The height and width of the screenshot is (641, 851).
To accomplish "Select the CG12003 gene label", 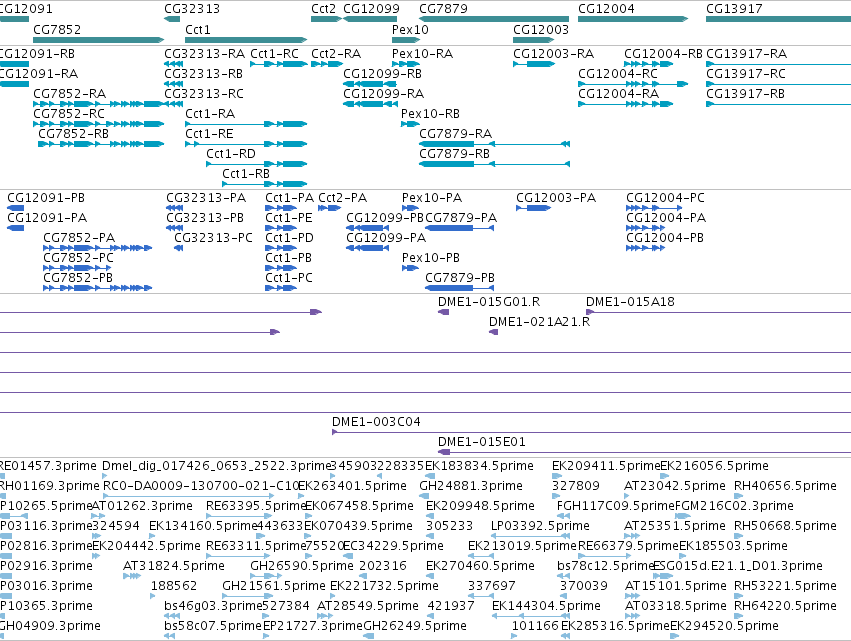I will tap(541, 29).
